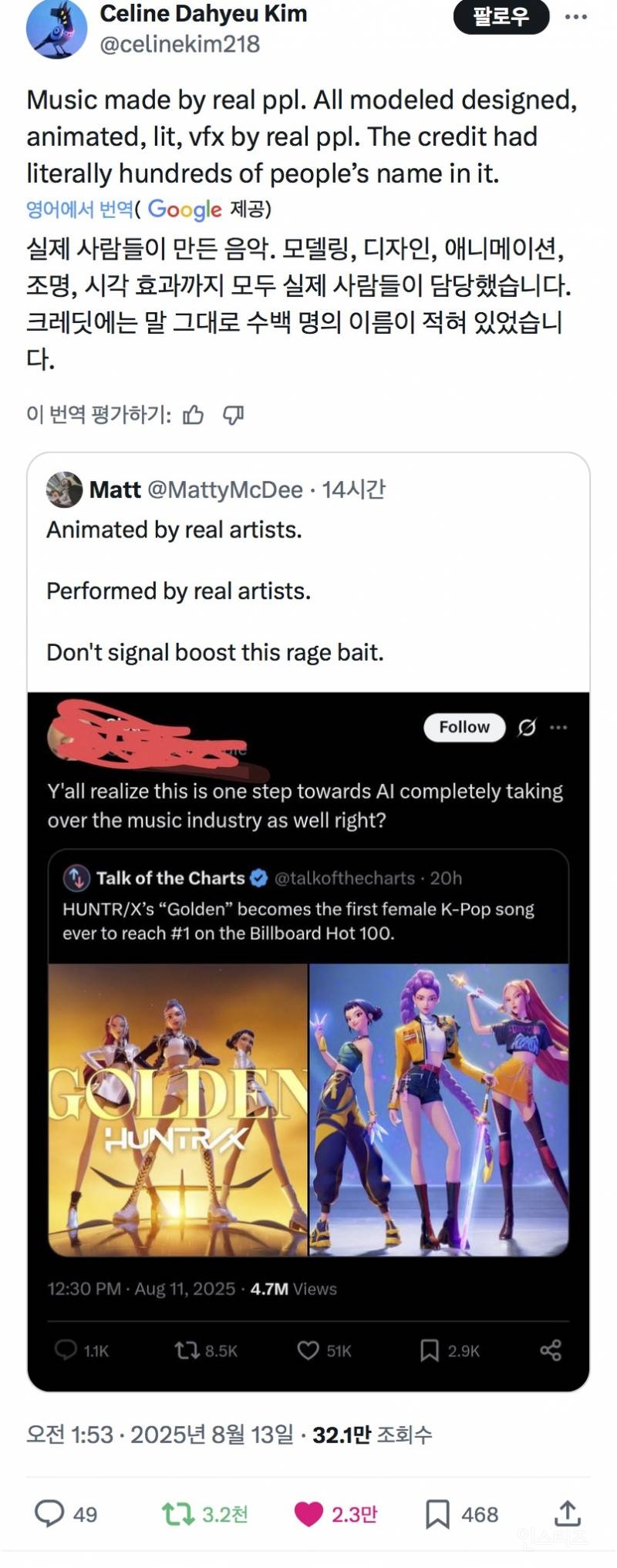Follow Celine Dahyeu Kim with 팔로우 button
617x1568 pixels.
501,17
